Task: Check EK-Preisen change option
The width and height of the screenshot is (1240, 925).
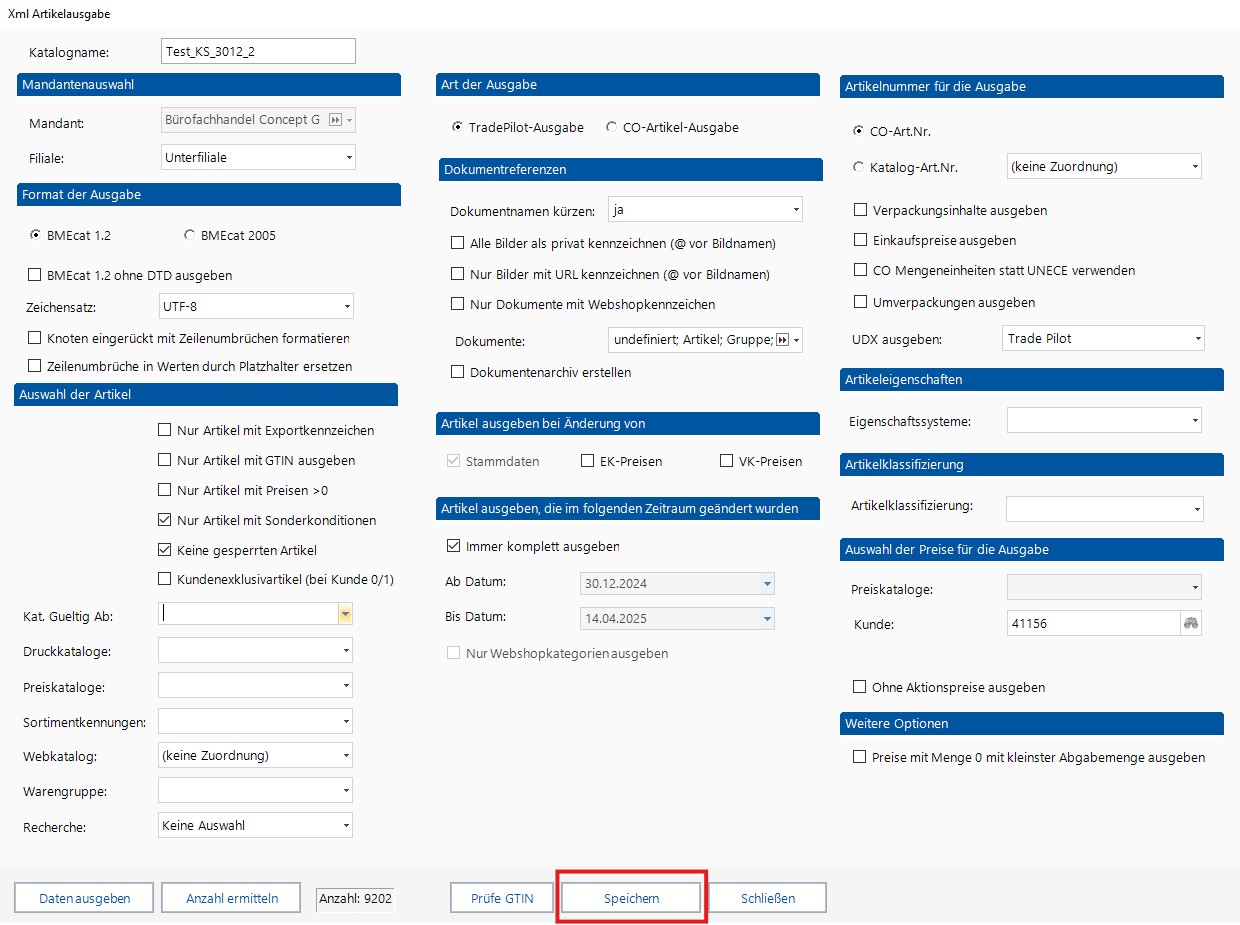Action: point(588,461)
